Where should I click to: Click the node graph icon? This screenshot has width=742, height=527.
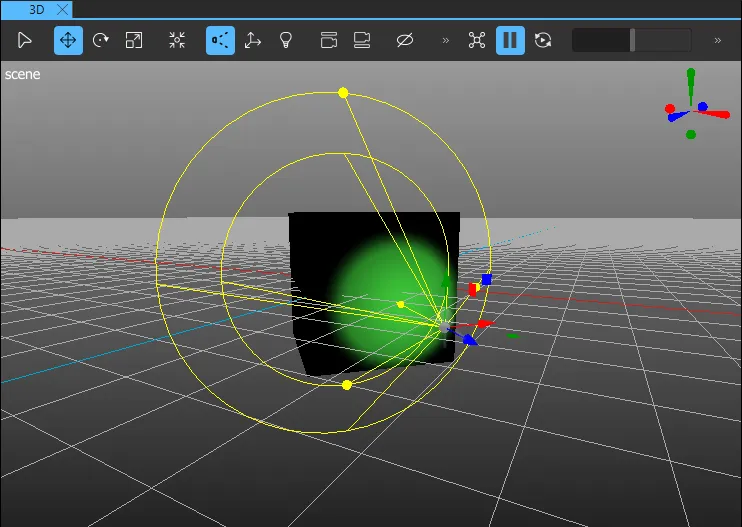477,40
